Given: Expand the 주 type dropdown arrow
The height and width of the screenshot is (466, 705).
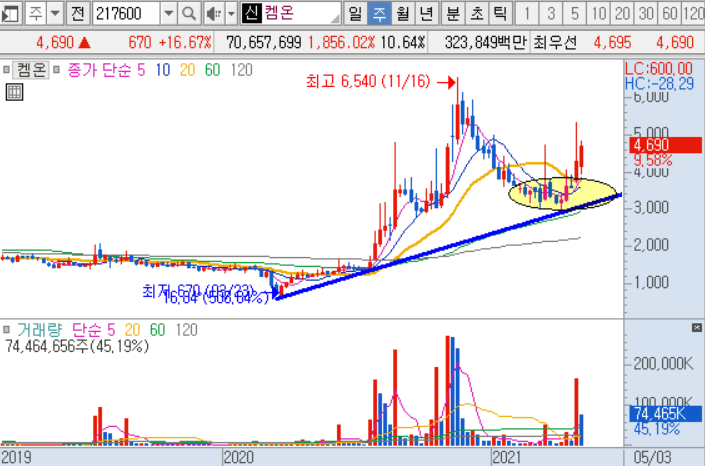Looking at the screenshot, I should [x=55, y=13].
